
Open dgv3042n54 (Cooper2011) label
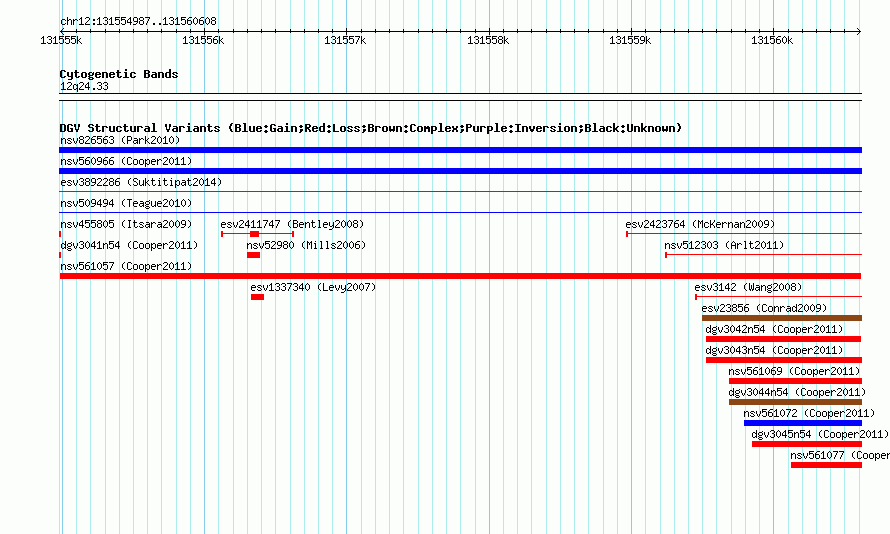click(774, 329)
